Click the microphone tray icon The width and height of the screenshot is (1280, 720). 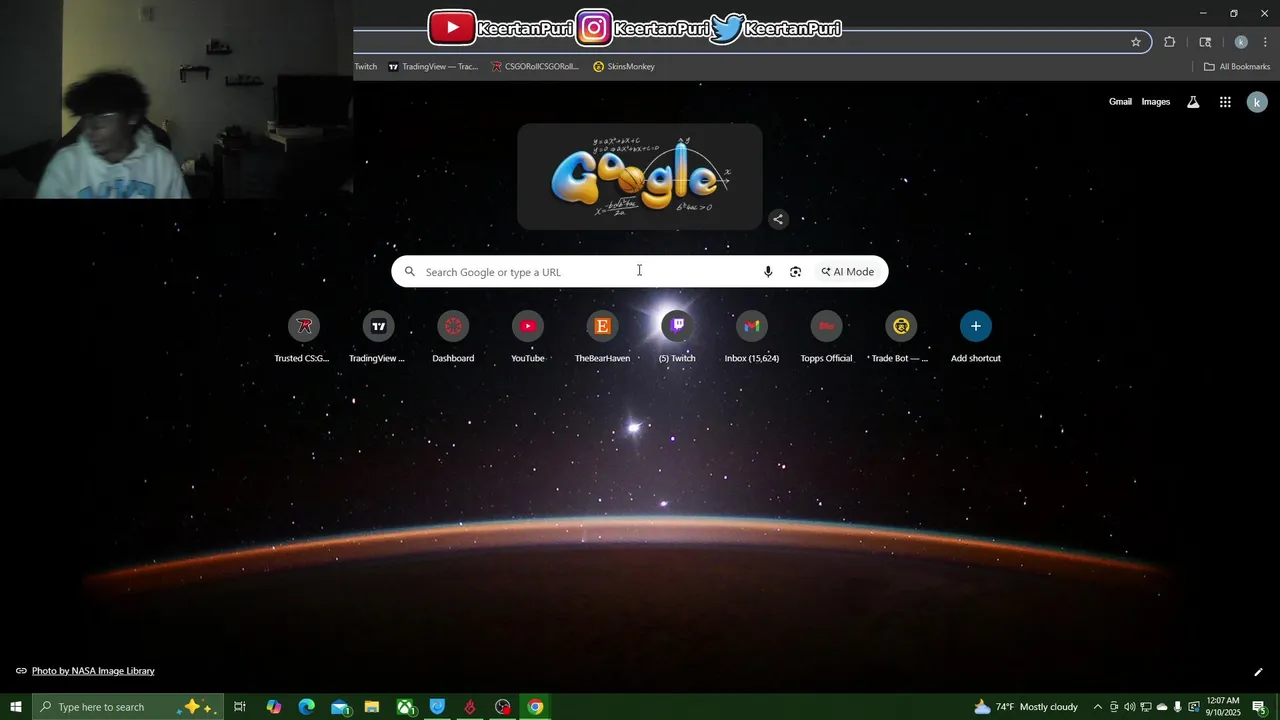(1178, 707)
